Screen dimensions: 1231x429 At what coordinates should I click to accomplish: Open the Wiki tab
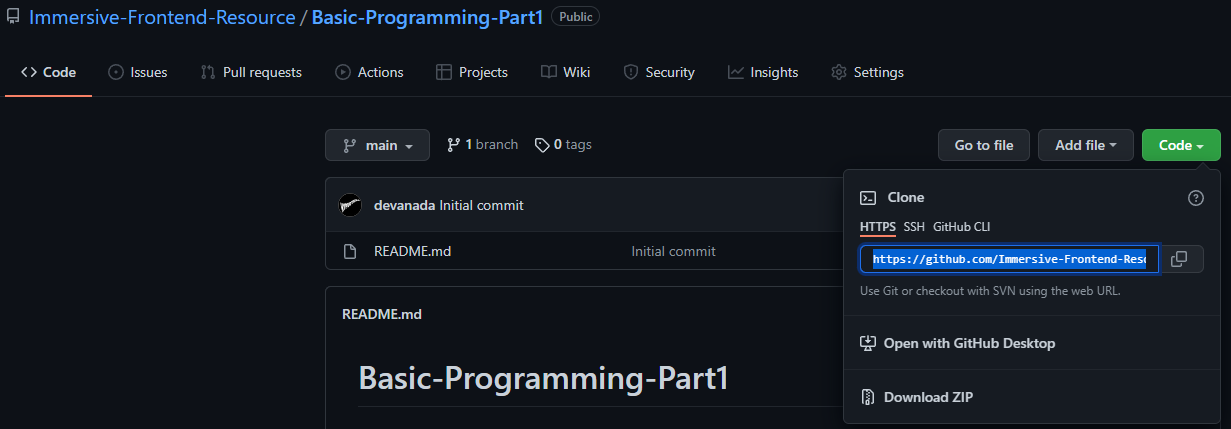coord(565,72)
